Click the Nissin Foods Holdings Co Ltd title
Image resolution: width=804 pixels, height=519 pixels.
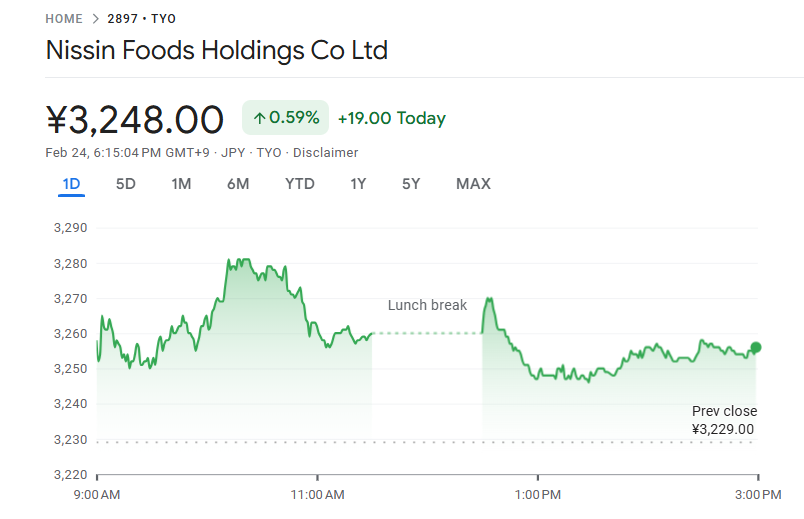pyautogui.click(x=217, y=51)
